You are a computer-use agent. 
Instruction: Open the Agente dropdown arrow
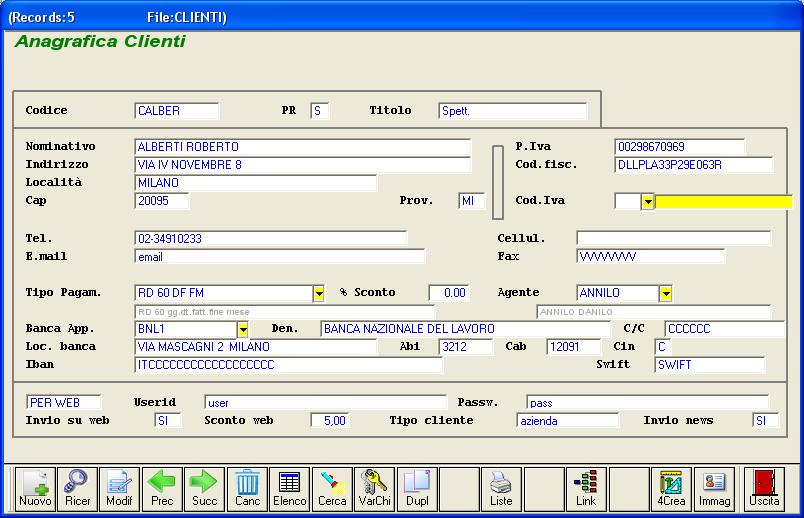point(666,293)
